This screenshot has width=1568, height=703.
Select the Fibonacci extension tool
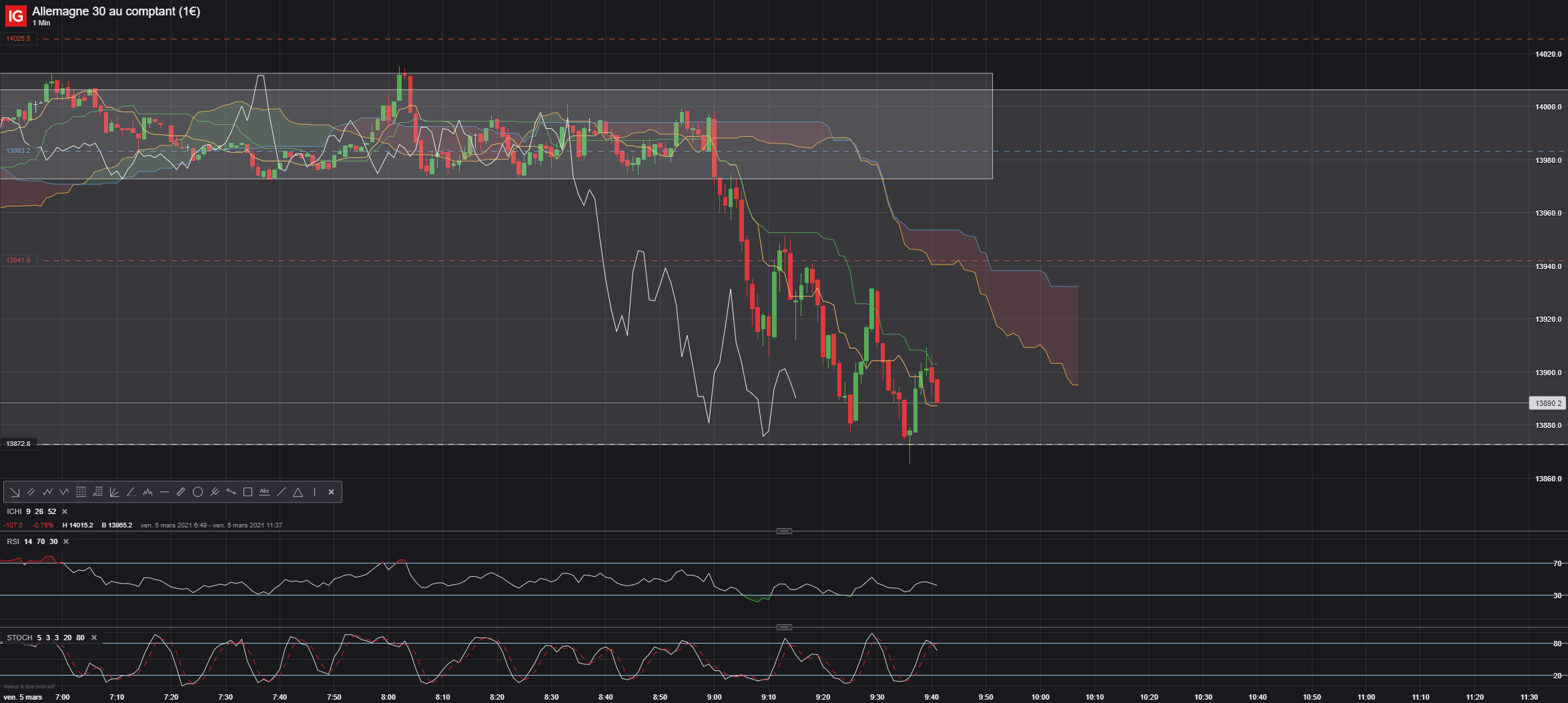97,492
